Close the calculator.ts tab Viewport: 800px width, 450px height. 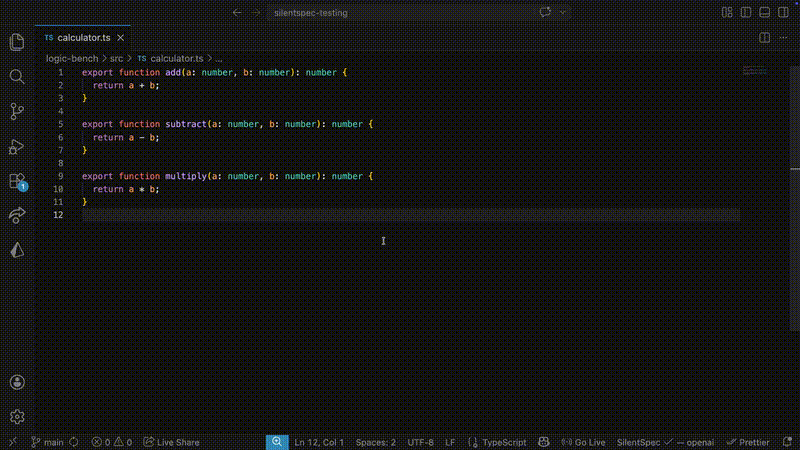120,38
